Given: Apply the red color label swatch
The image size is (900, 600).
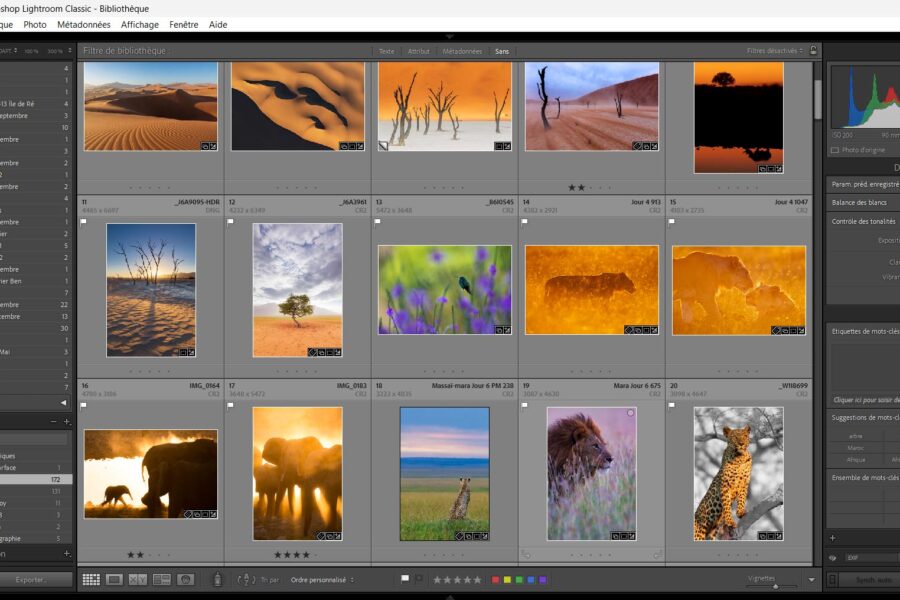Looking at the screenshot, I should pos(495,579).
